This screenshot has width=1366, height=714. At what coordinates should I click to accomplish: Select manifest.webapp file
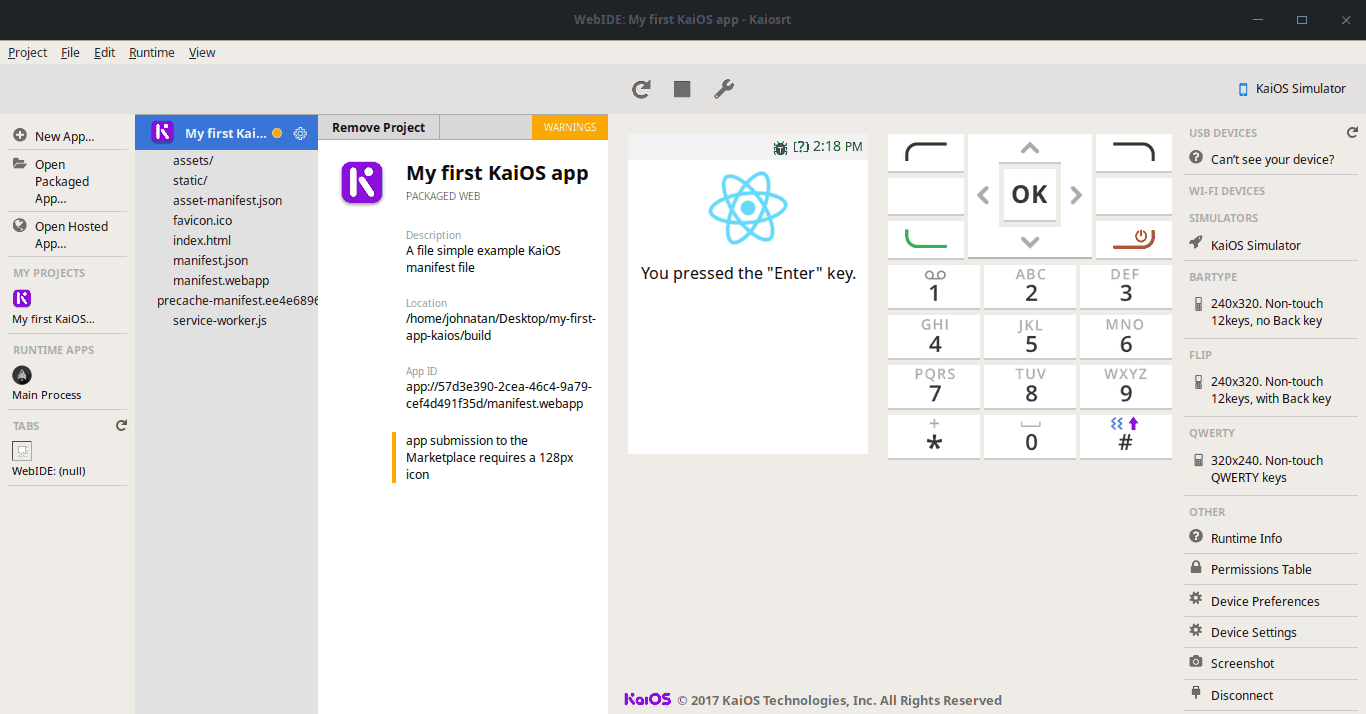coord(221,280)
